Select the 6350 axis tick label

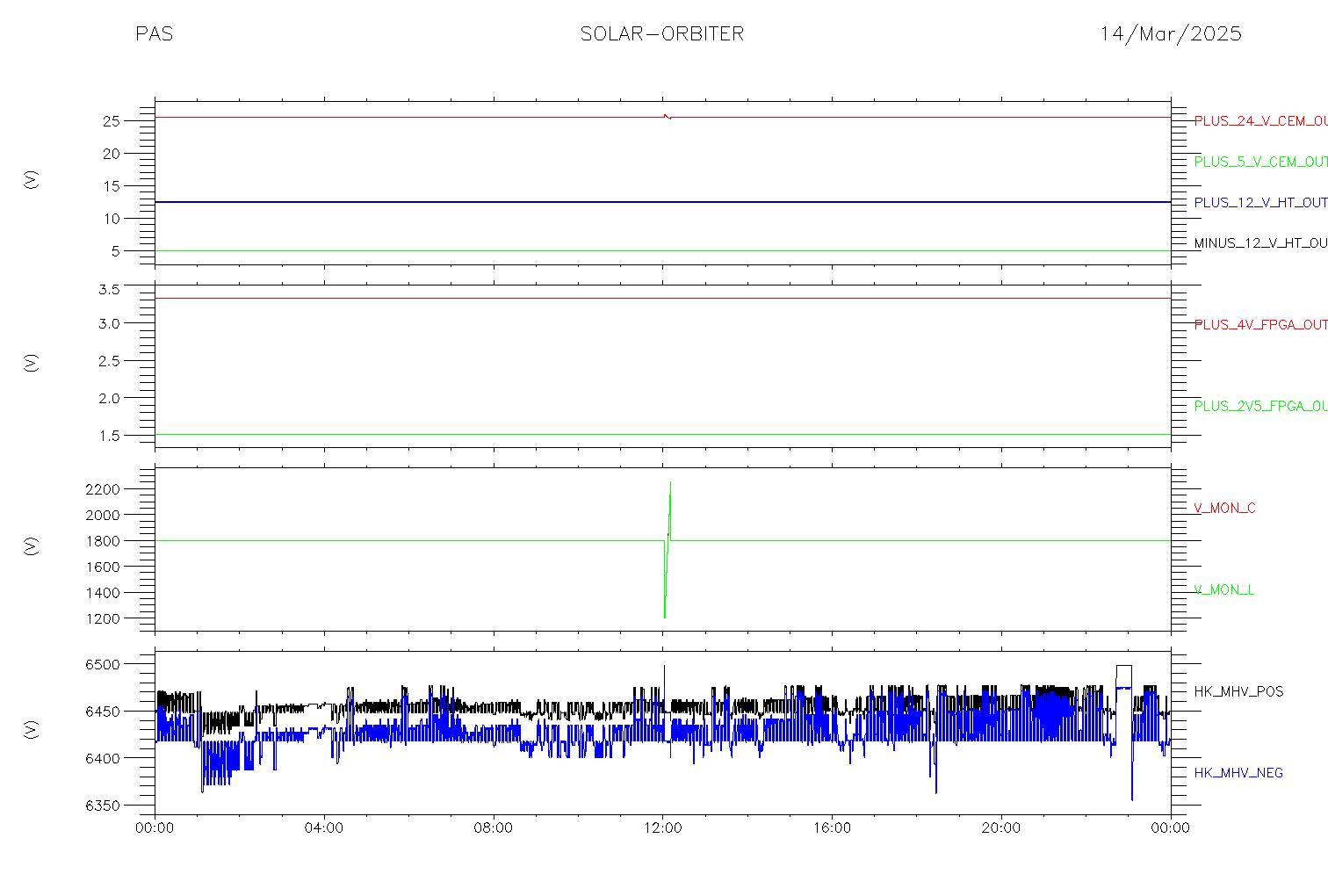[103, 806]
